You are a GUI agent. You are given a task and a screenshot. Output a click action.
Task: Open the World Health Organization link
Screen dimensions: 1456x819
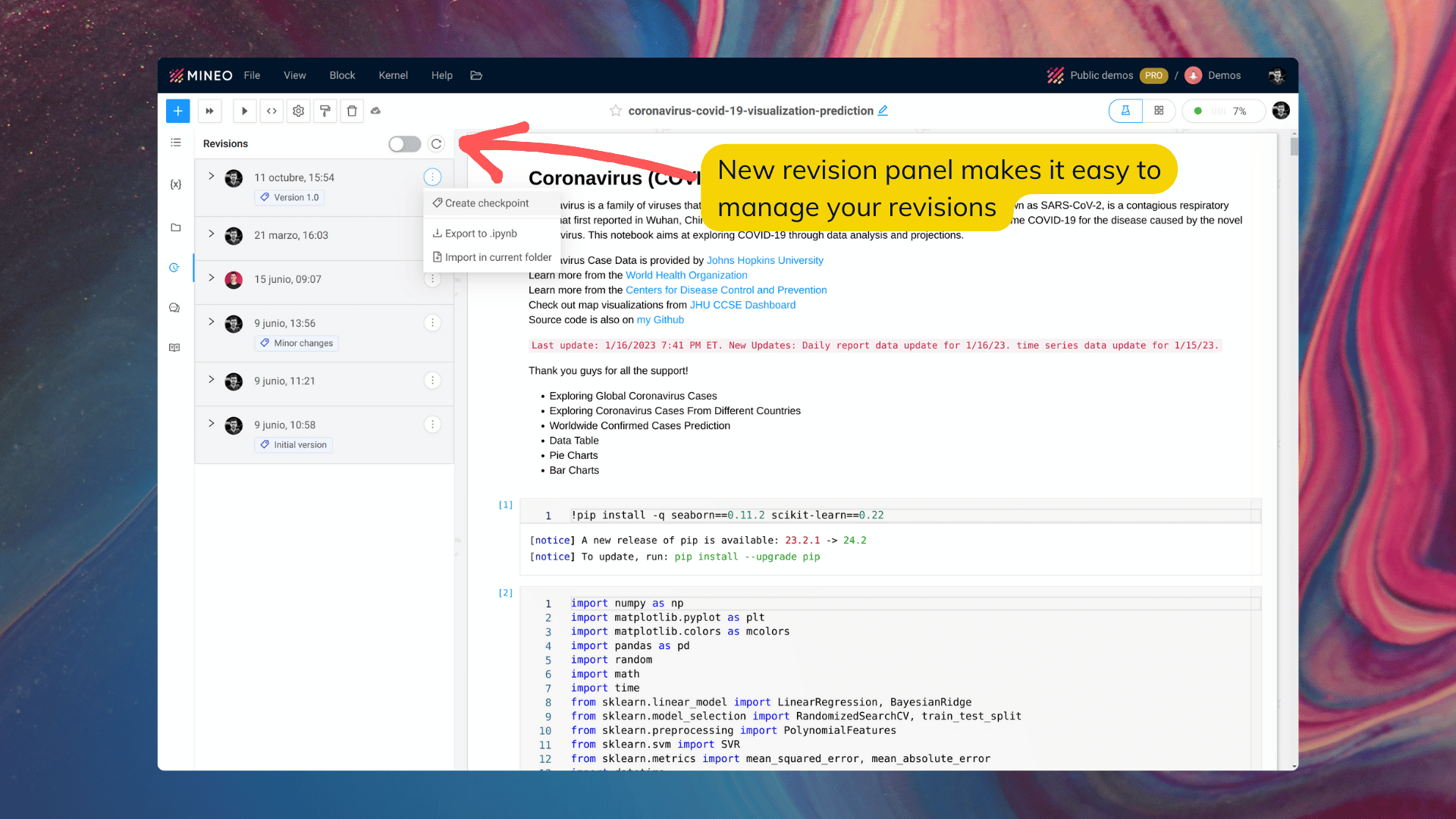pyautogui.click(x=686, y=275)
